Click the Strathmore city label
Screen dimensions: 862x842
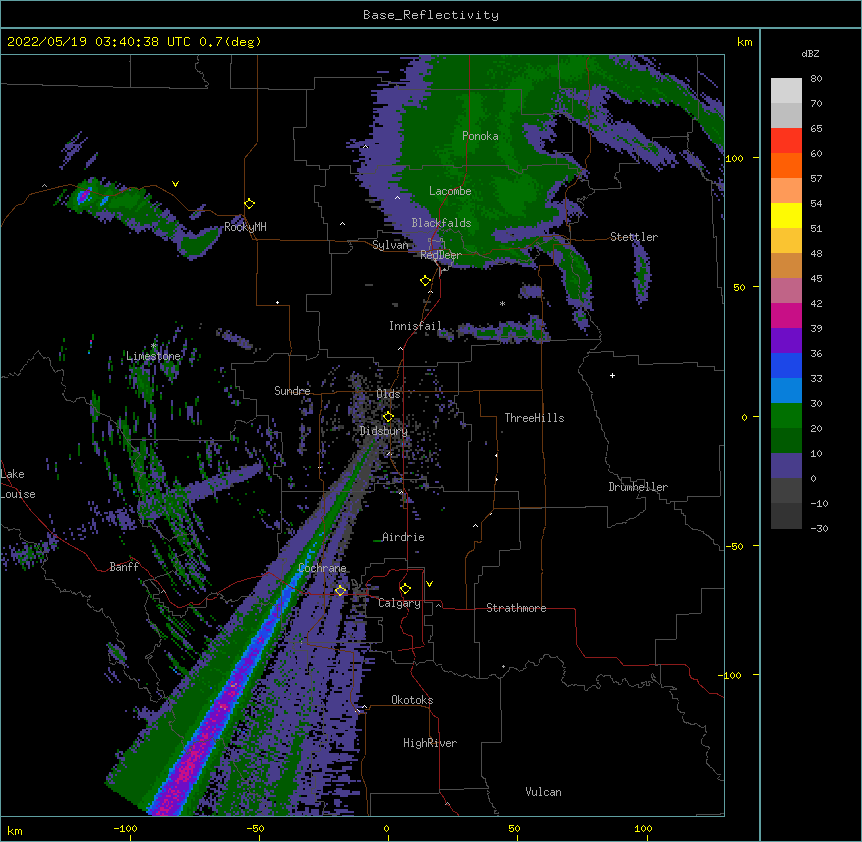pos(516,608)
